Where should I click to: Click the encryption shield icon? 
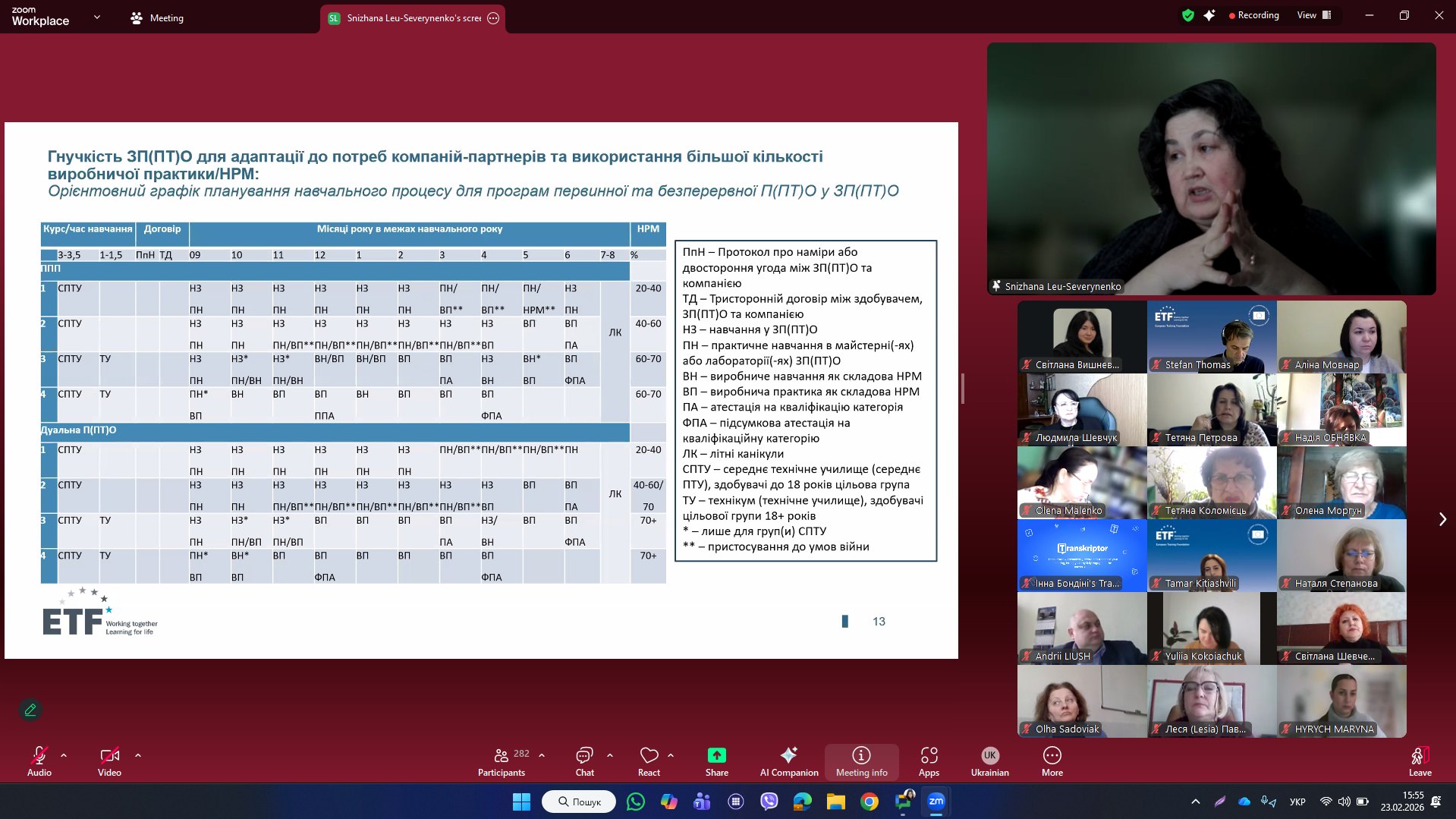(x=1187, y=15)
